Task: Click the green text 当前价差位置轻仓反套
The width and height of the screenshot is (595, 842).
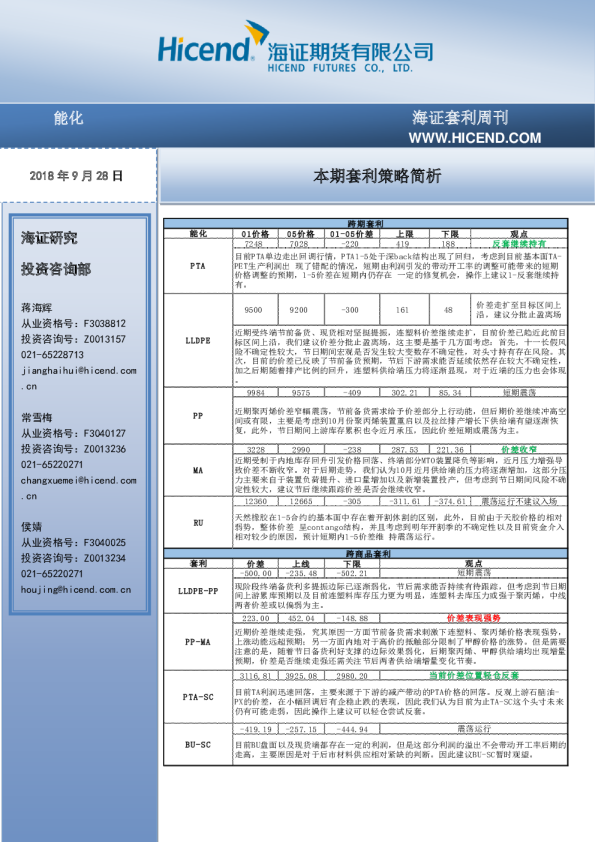Action: (473, 676)
